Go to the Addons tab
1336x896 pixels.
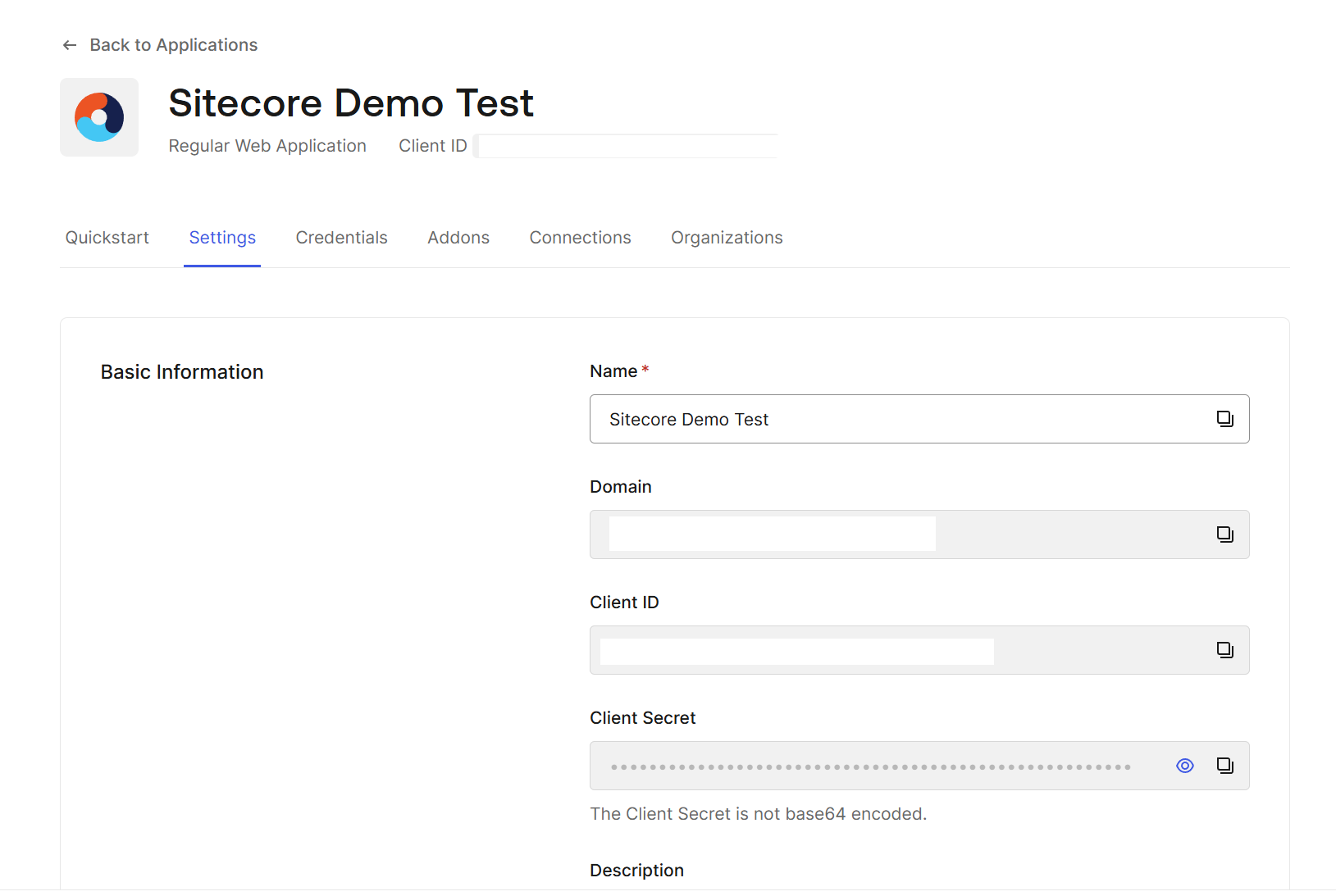(x=458, y=238)
